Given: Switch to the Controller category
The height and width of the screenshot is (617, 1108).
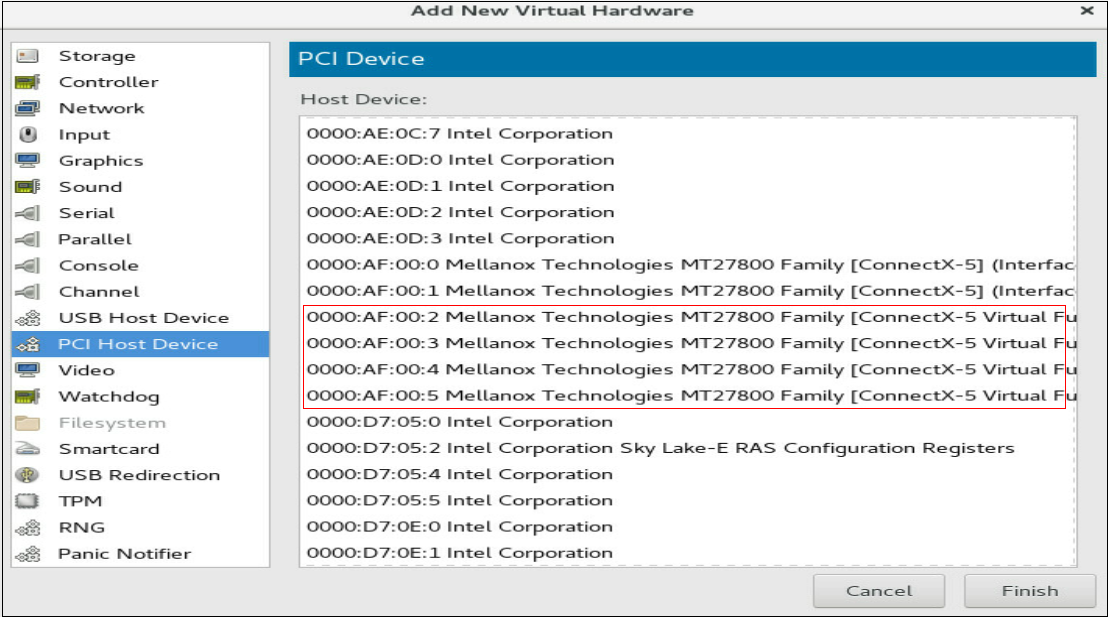Looking at the screenshot, I should (x=140, y=82).
